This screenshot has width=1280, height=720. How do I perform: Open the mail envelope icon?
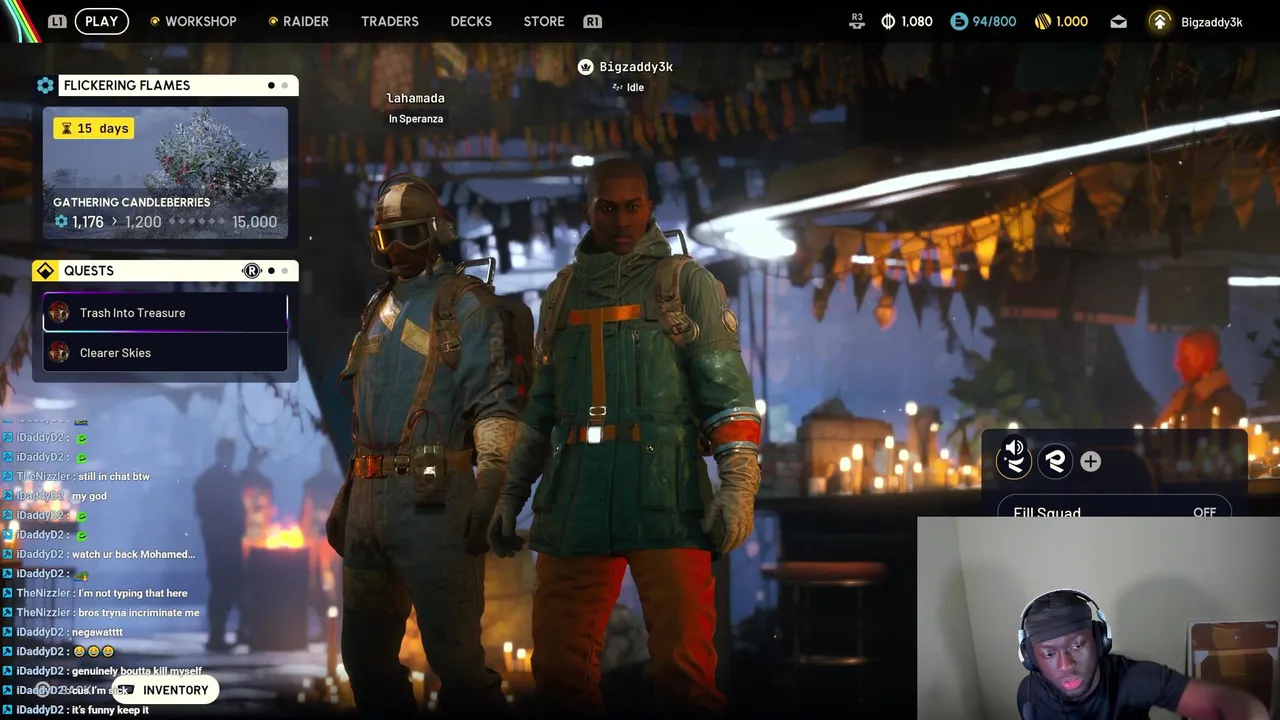point(1119,21)
